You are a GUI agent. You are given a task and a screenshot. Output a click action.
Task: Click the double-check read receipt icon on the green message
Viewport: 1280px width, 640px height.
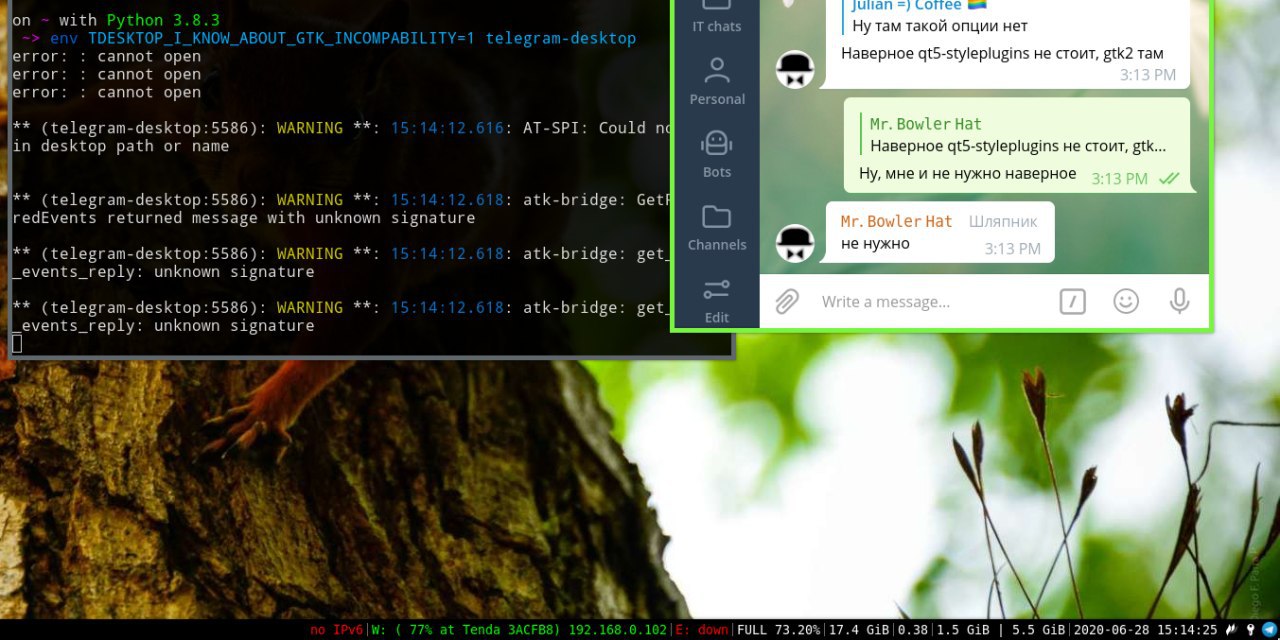(x=1168, y=178)
